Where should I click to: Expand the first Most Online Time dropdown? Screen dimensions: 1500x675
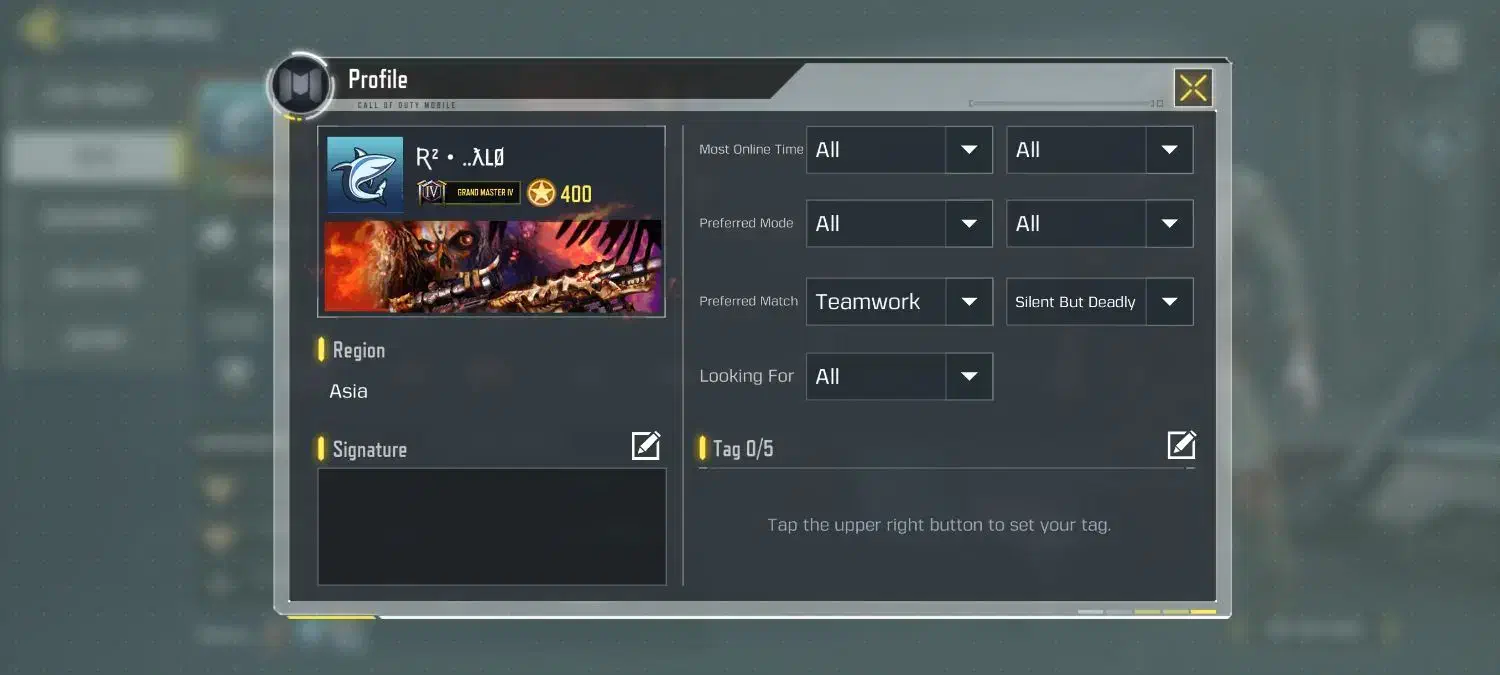(899, 150)
